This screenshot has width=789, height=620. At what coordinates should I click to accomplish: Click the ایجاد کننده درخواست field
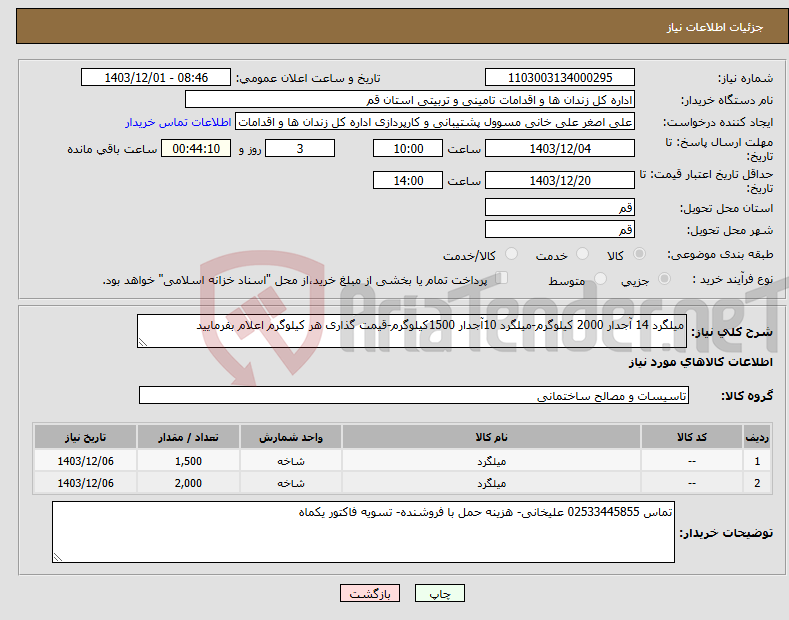pyautogui.click(x=435, y=122)
